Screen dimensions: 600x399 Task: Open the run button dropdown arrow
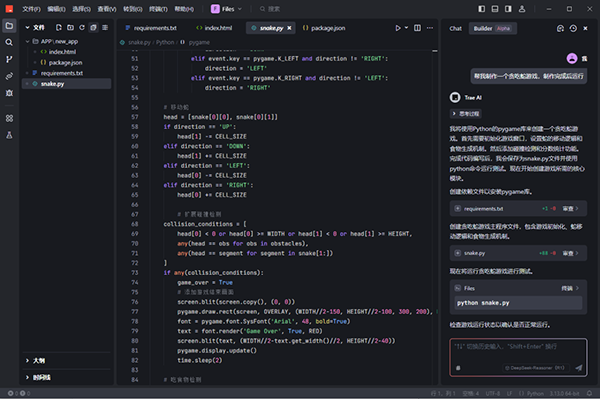[406, 28]
